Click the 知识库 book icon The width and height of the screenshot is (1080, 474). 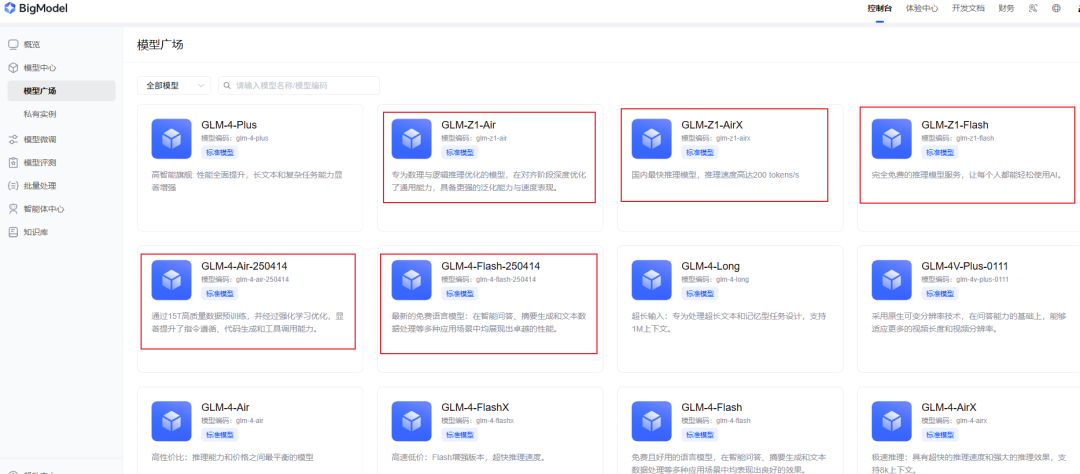(13, 232)
